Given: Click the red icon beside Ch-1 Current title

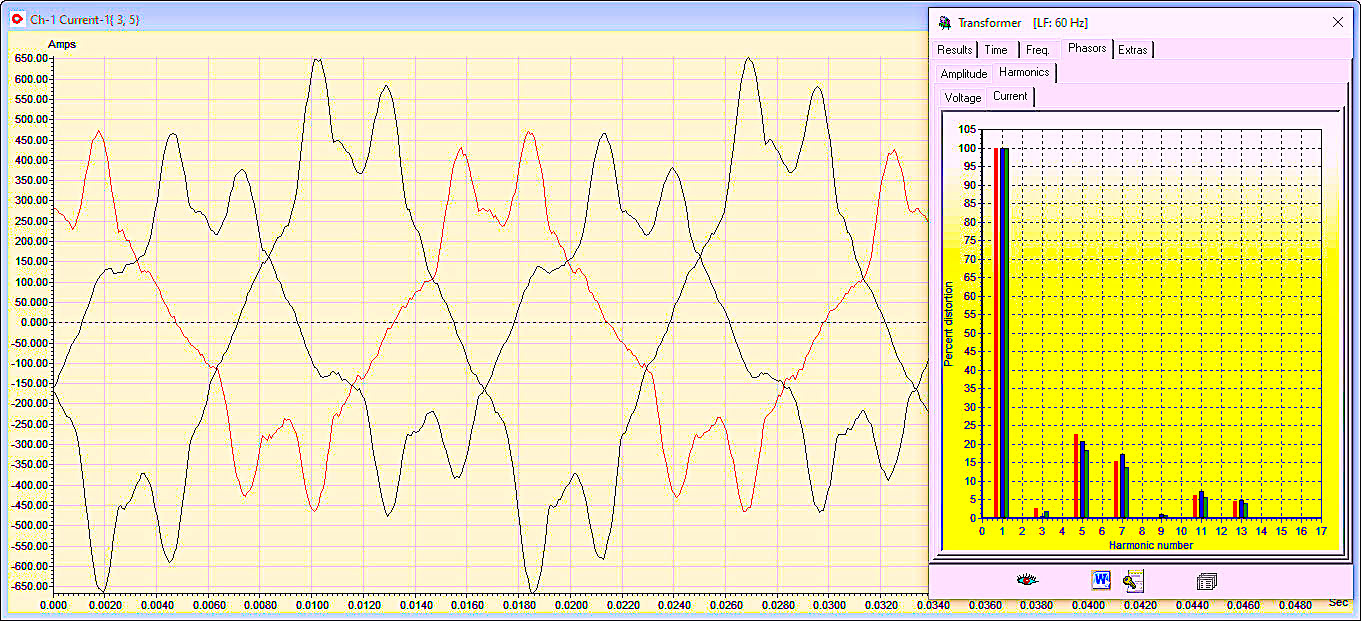Looking at the screenshot, I should pos(17,19).
